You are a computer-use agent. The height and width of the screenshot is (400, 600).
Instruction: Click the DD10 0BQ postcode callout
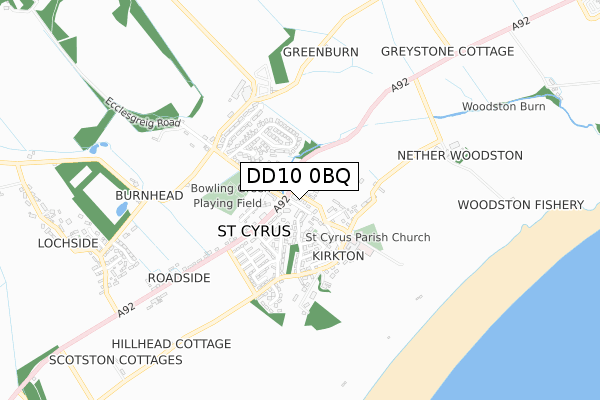tap(299, 176)
